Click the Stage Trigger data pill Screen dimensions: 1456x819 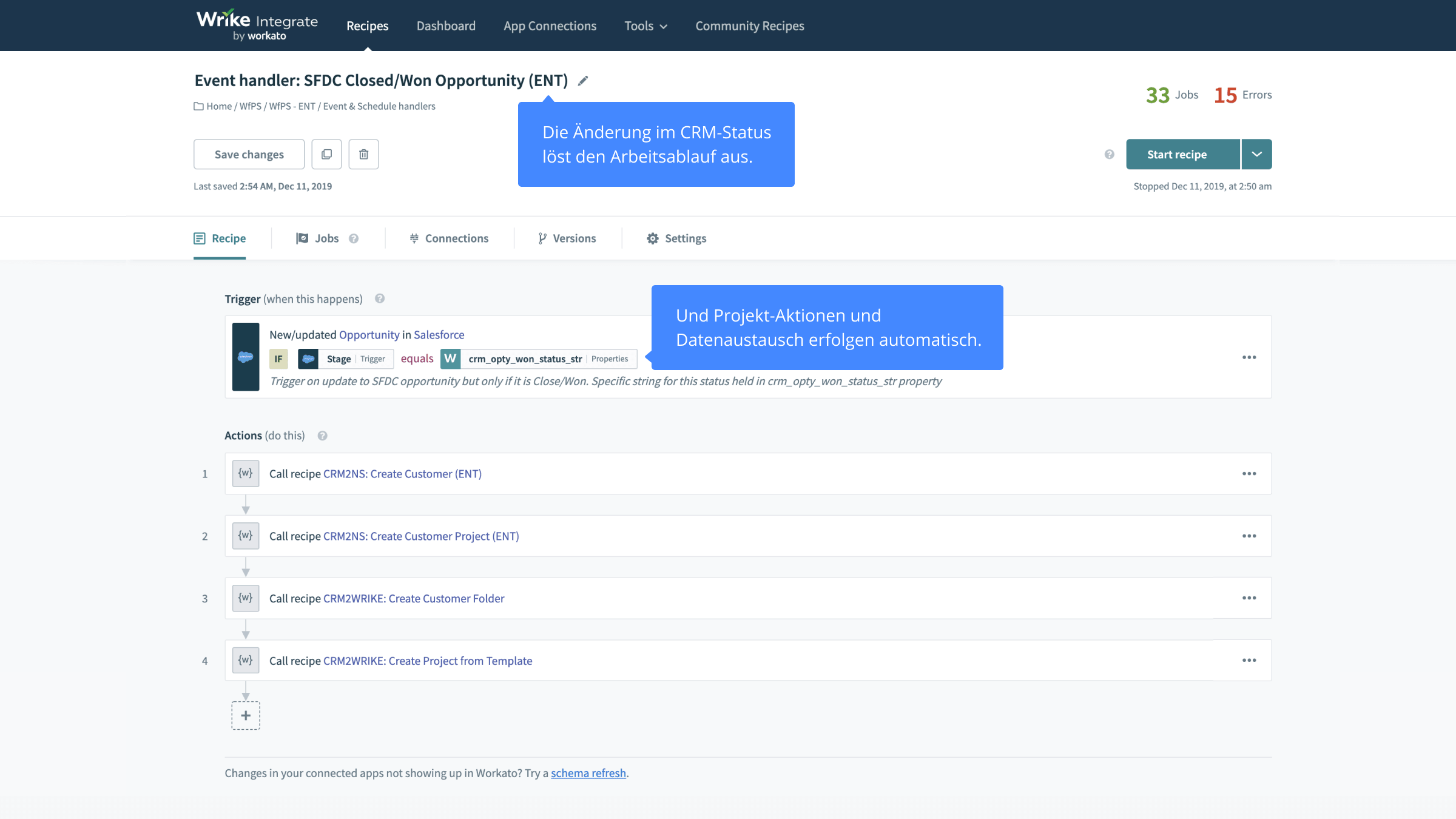tap(346, 359)
